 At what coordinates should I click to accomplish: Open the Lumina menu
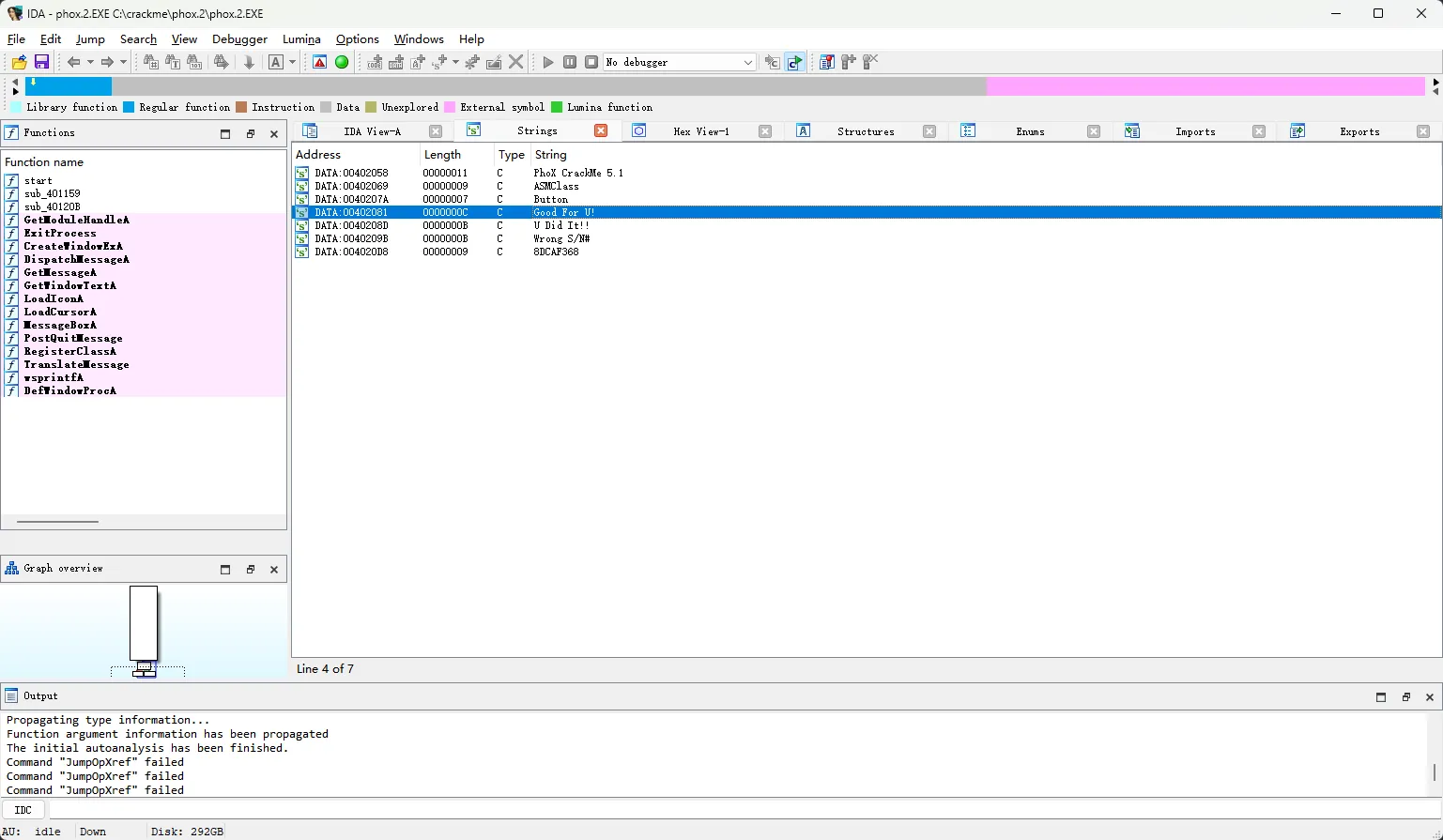[x=301, y=39]
